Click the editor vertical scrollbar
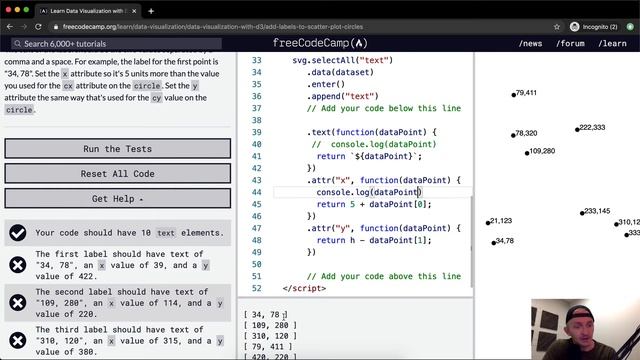This screenshot has width=640, height=360. point(471,241)
